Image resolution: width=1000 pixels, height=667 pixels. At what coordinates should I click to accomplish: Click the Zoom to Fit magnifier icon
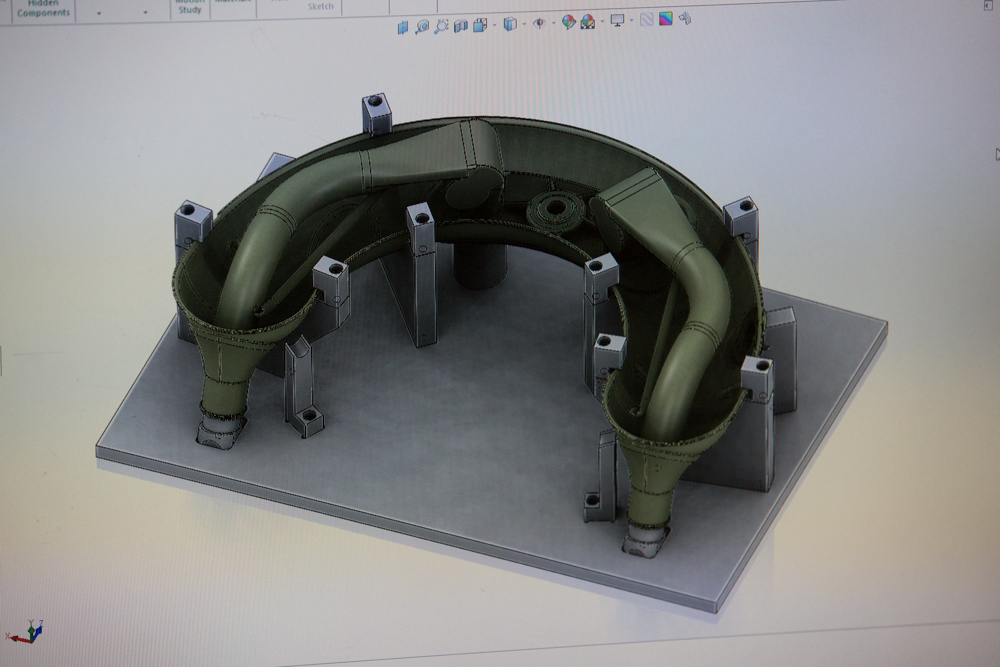pyautogui.click(x=422, y=27)
